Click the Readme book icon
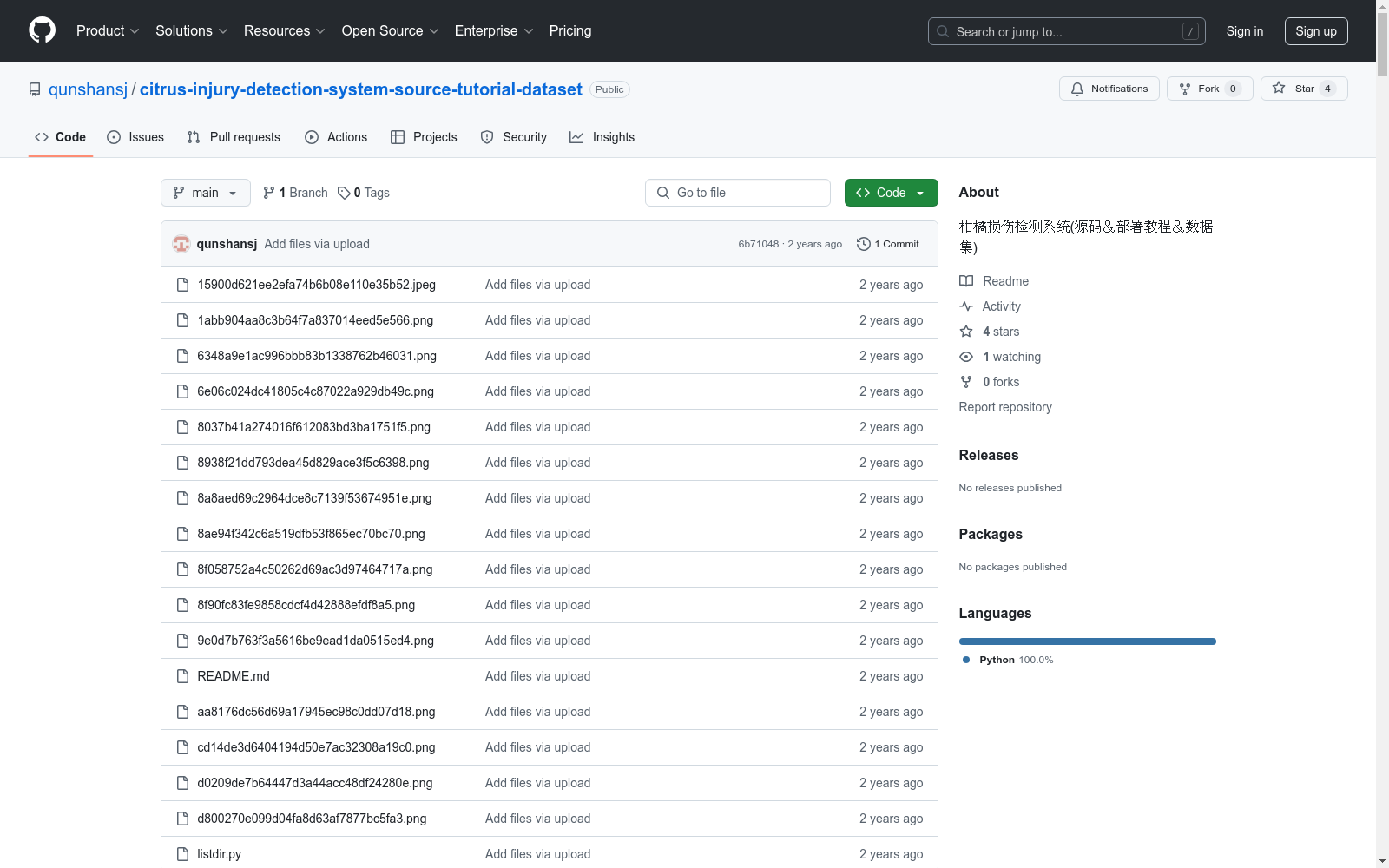 (x=966, y=281)
